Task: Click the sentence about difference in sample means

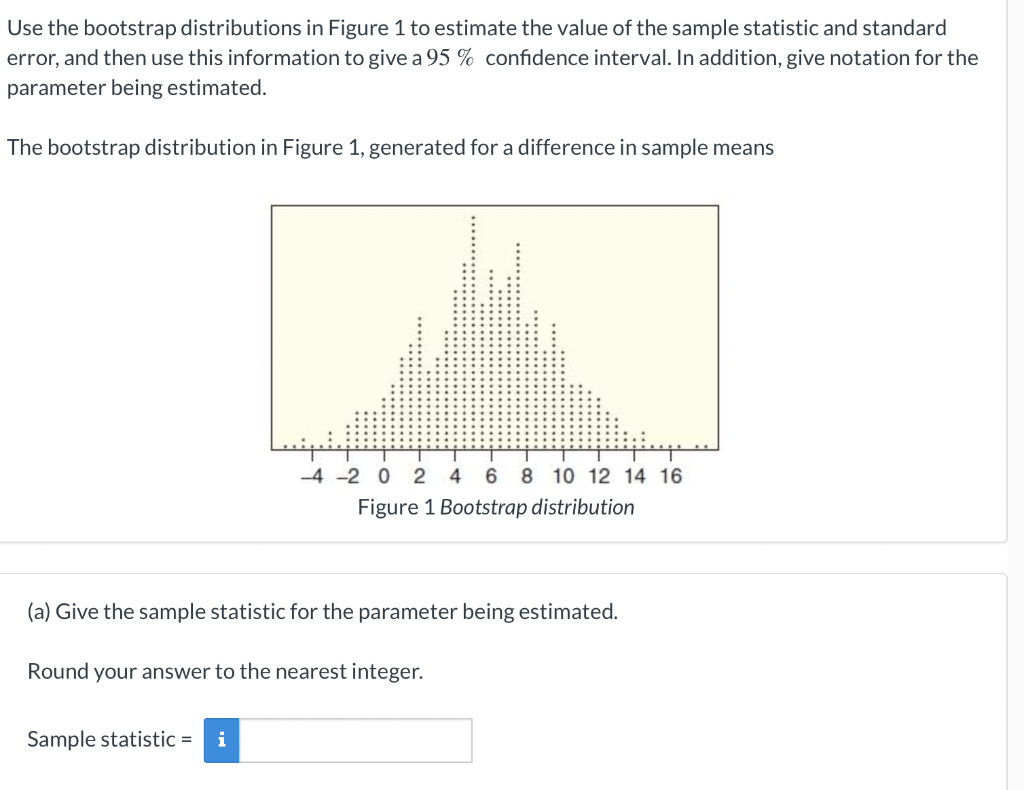Action: 390,147
